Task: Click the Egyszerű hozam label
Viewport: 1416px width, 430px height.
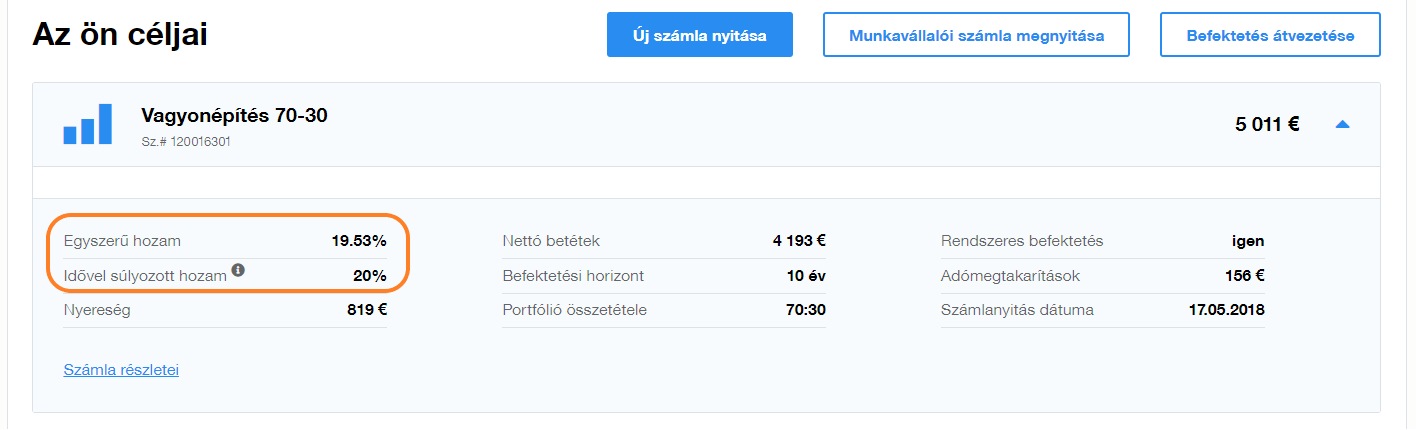Action: (x=122, y=241)
